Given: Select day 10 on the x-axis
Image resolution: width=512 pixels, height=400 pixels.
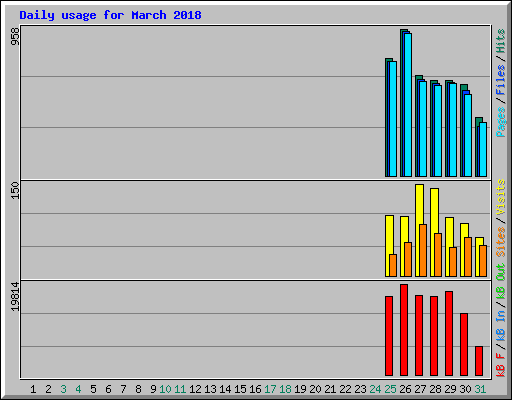Looking at the screenshot, I should (165, 389).
